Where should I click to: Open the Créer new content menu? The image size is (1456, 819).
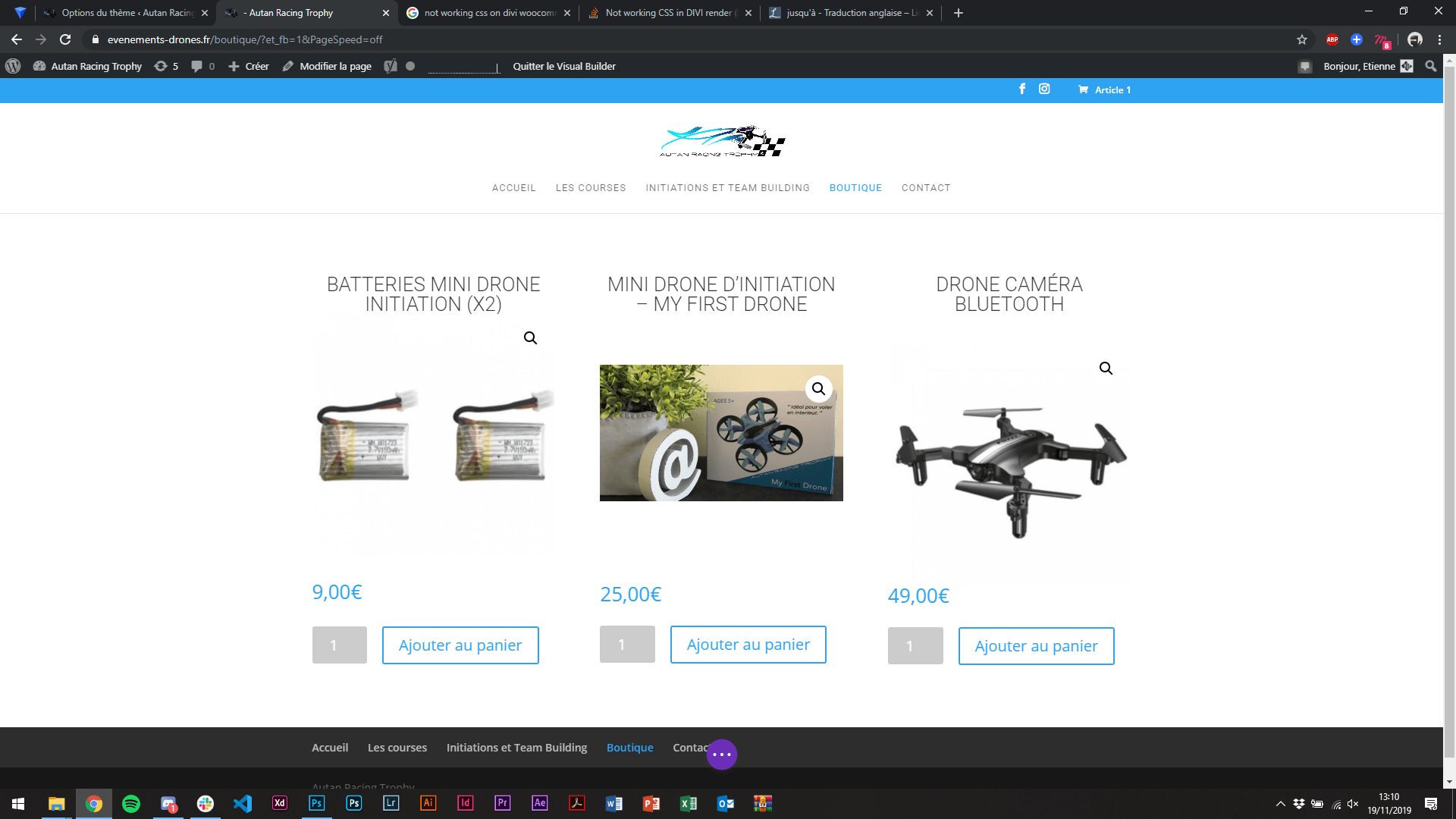click(x=249, y=66)
